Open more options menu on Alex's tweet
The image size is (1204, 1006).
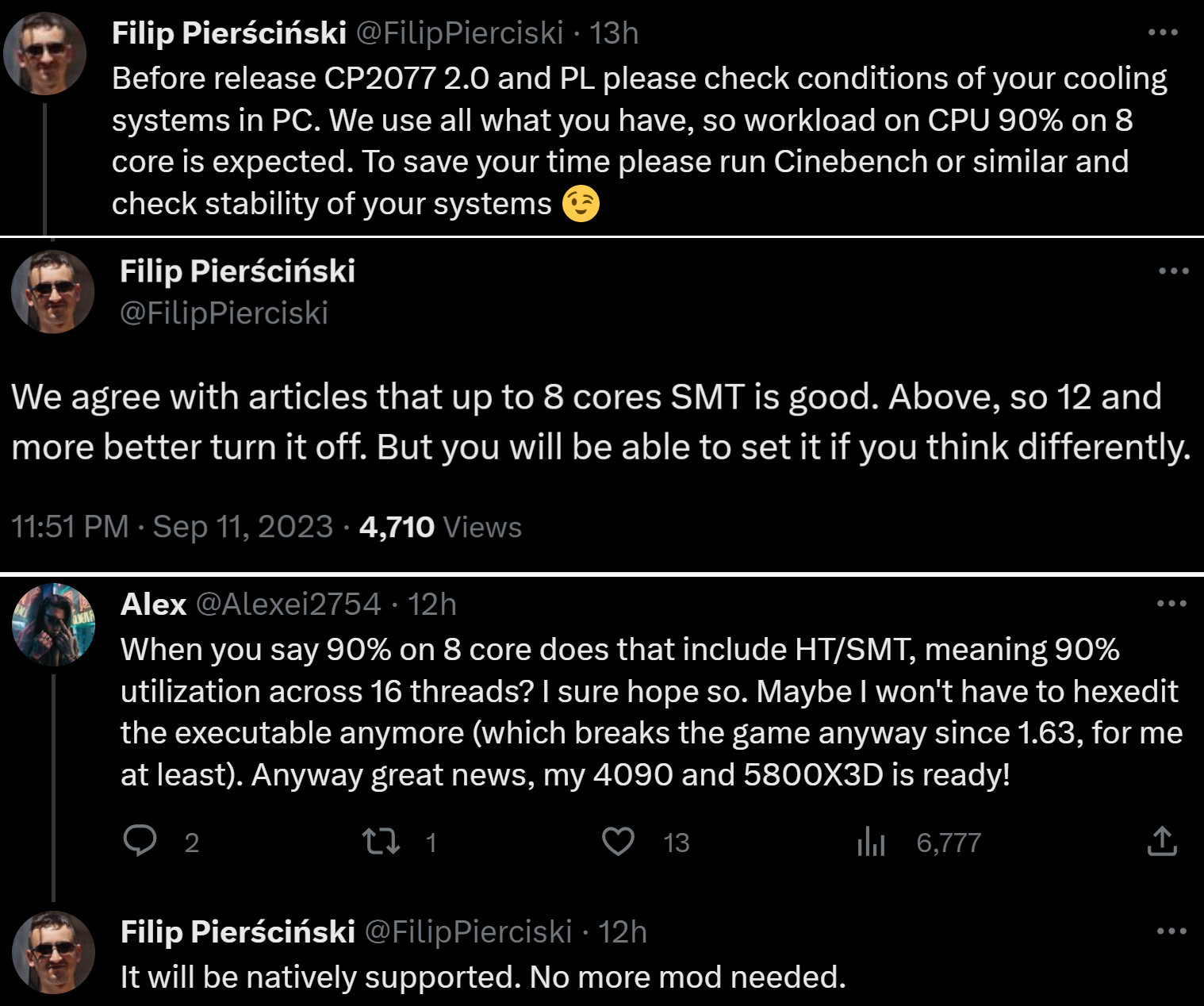pos(1171,604)
